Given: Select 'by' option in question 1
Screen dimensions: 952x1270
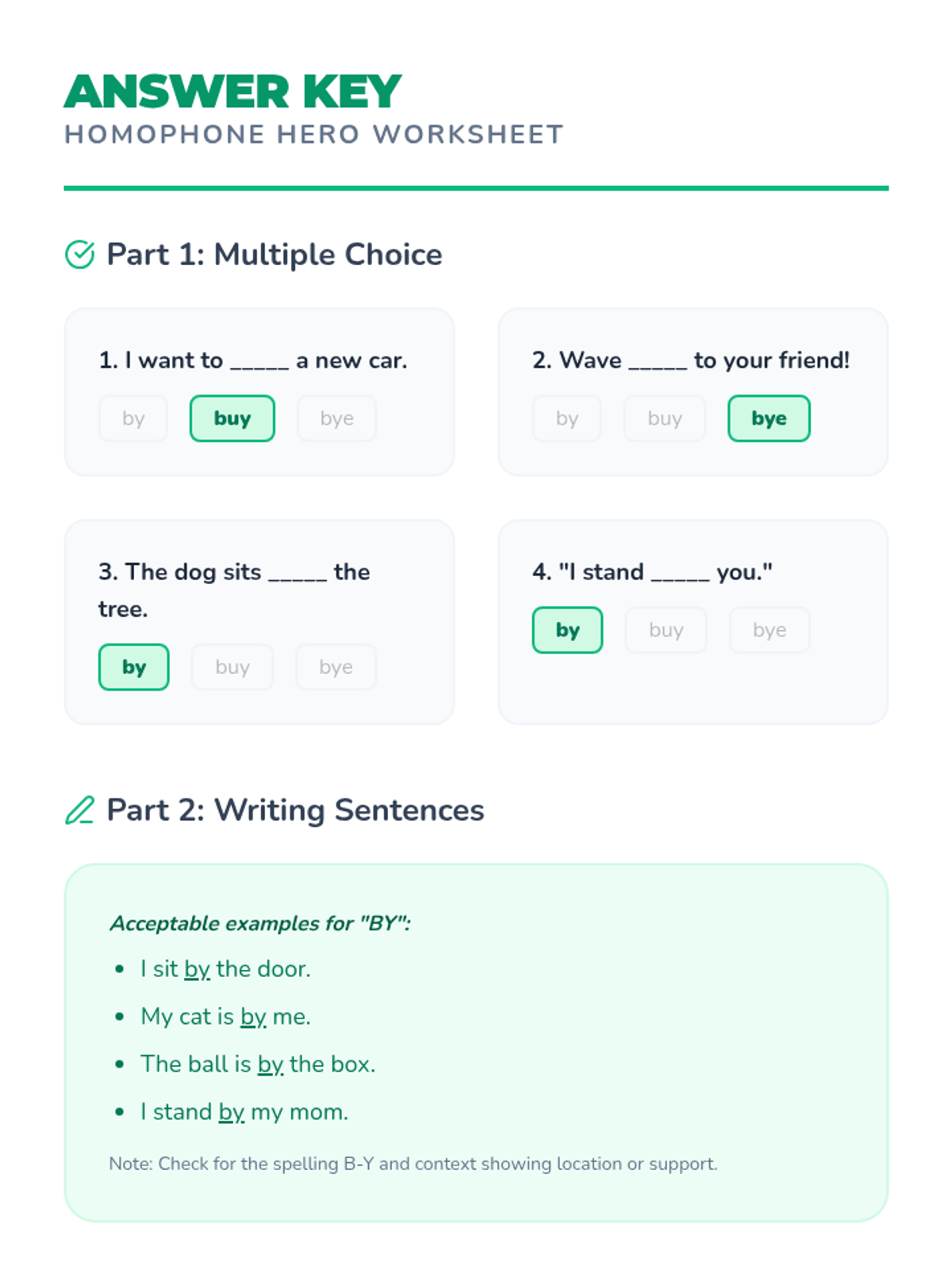Looking at the screenshot, I should tap(133, 418).
